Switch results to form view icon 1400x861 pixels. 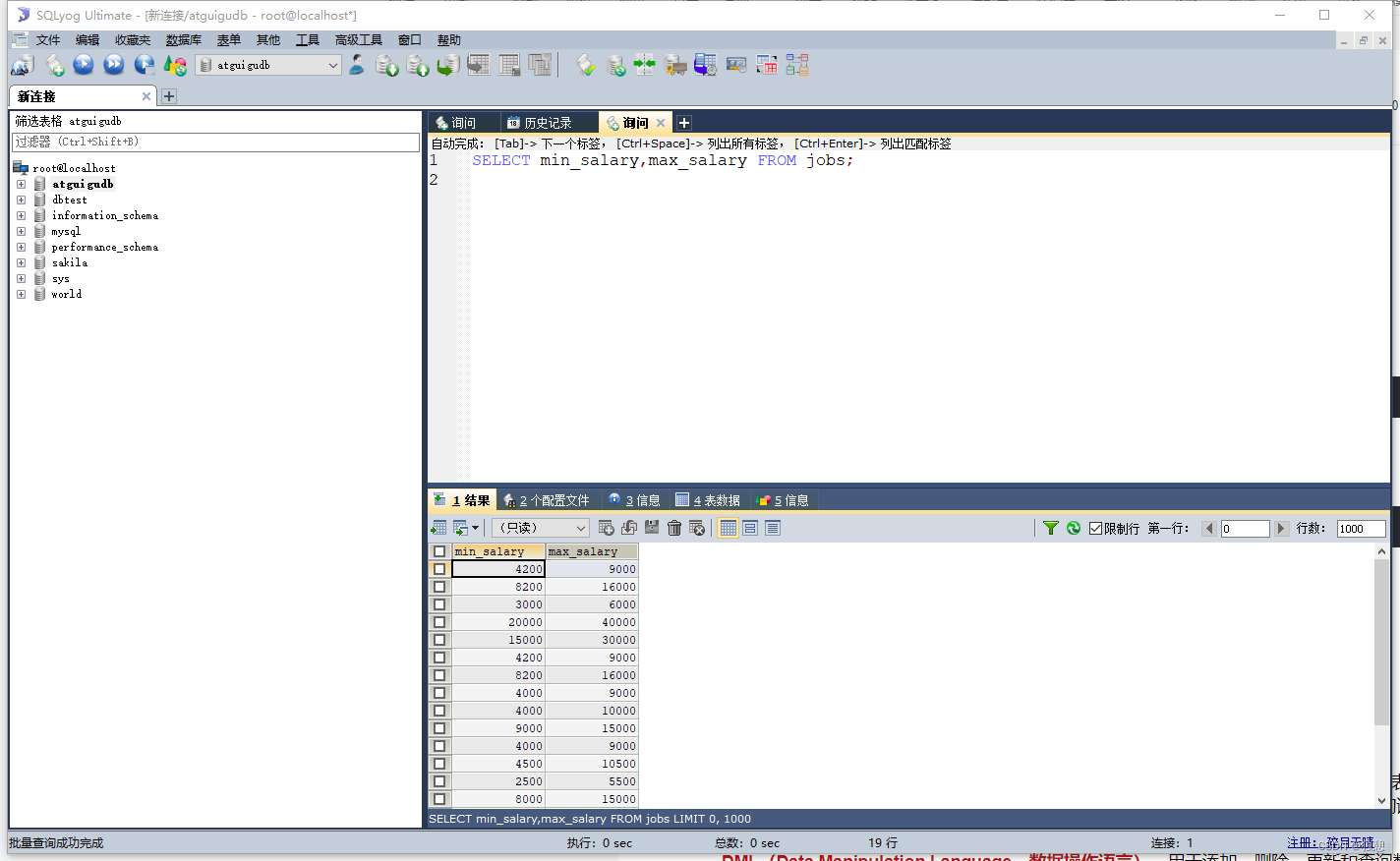pyautogui.click(x=748, y=528)
